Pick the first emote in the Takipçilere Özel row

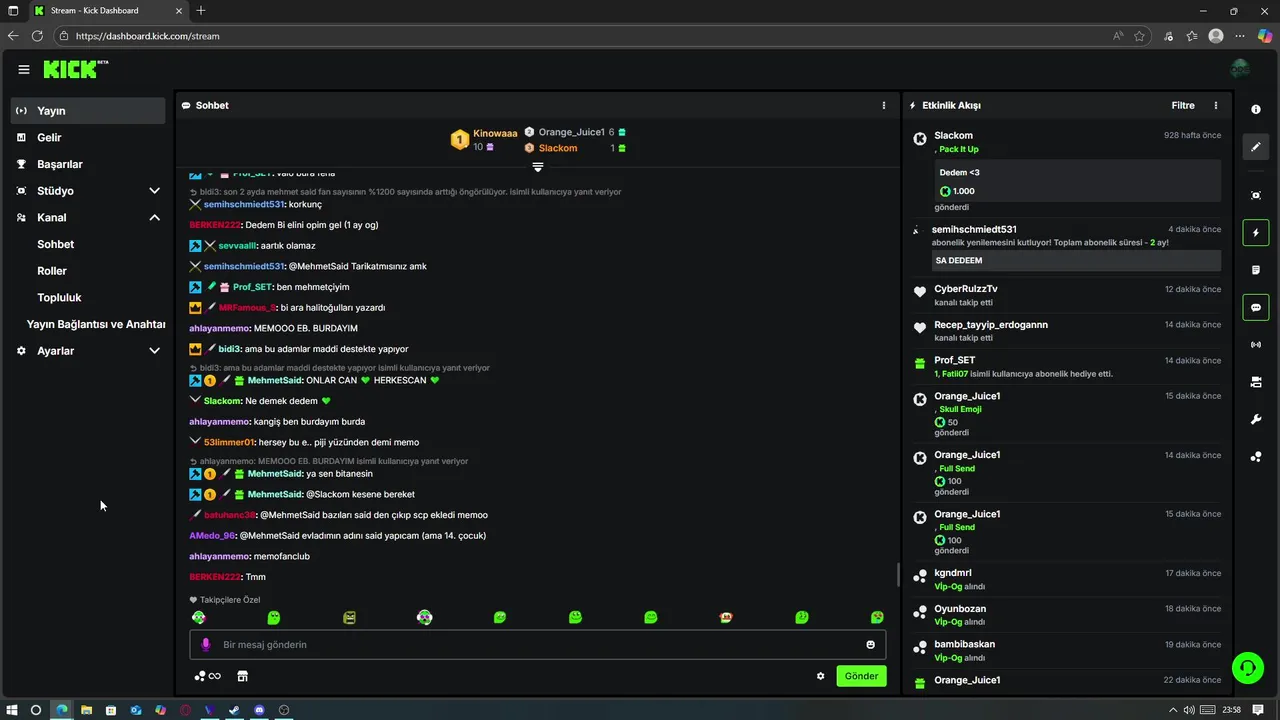pyautogui.click(x=198, y=618)
